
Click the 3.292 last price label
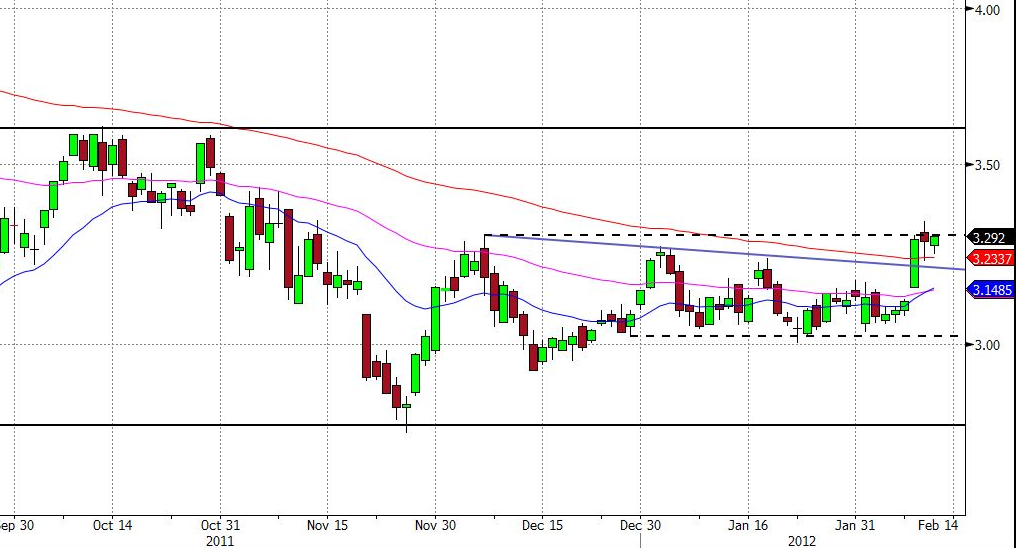click(989, 238)
